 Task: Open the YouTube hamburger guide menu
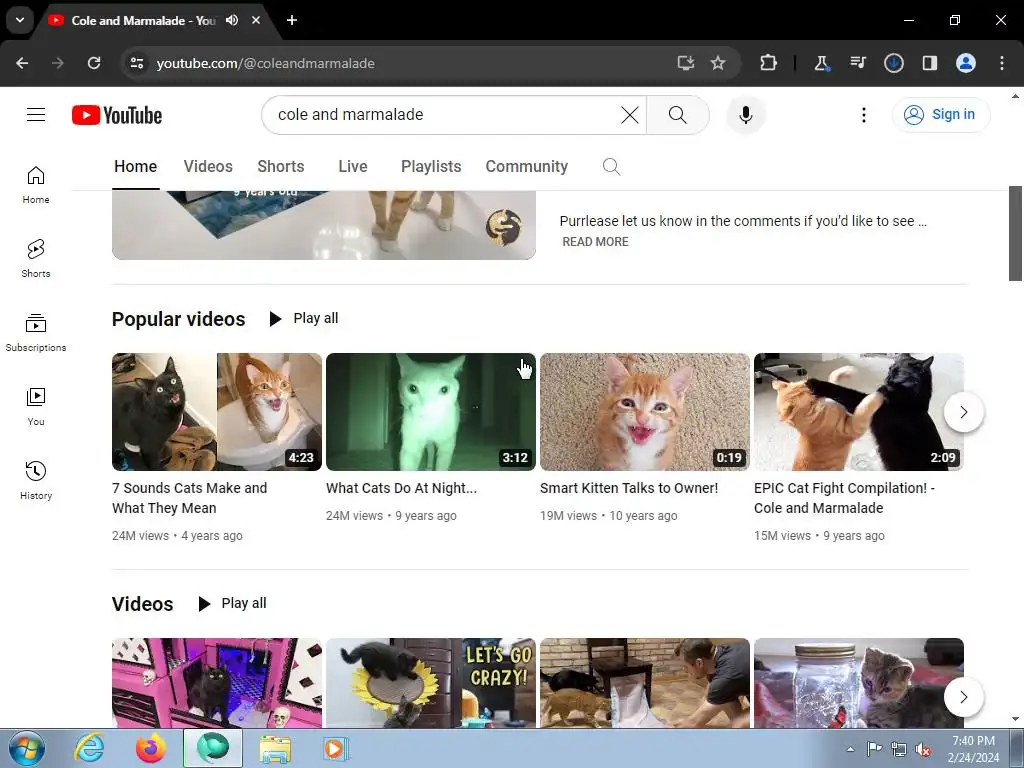click(36, 115)
